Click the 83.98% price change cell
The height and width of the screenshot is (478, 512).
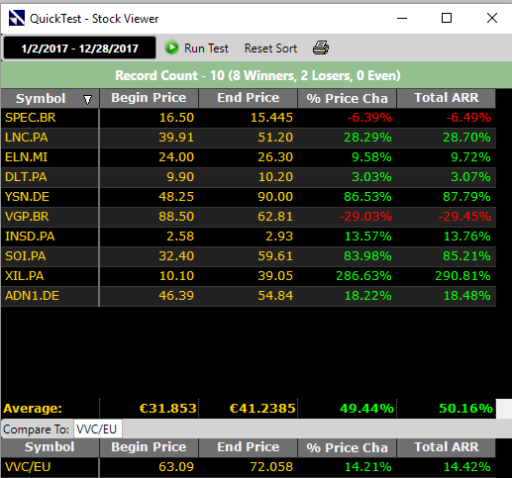pyautogui.click(x=368, y=256)
